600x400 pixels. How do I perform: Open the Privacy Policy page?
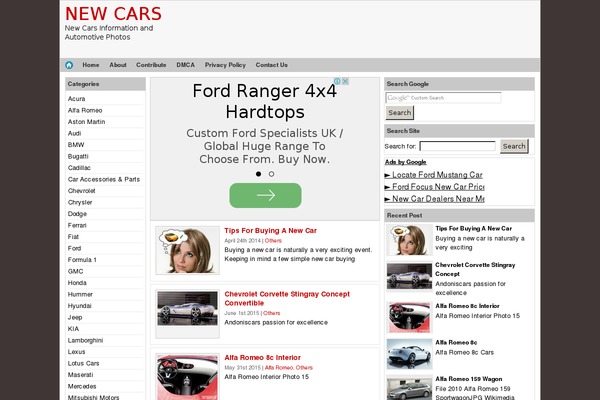pos(225,65)
